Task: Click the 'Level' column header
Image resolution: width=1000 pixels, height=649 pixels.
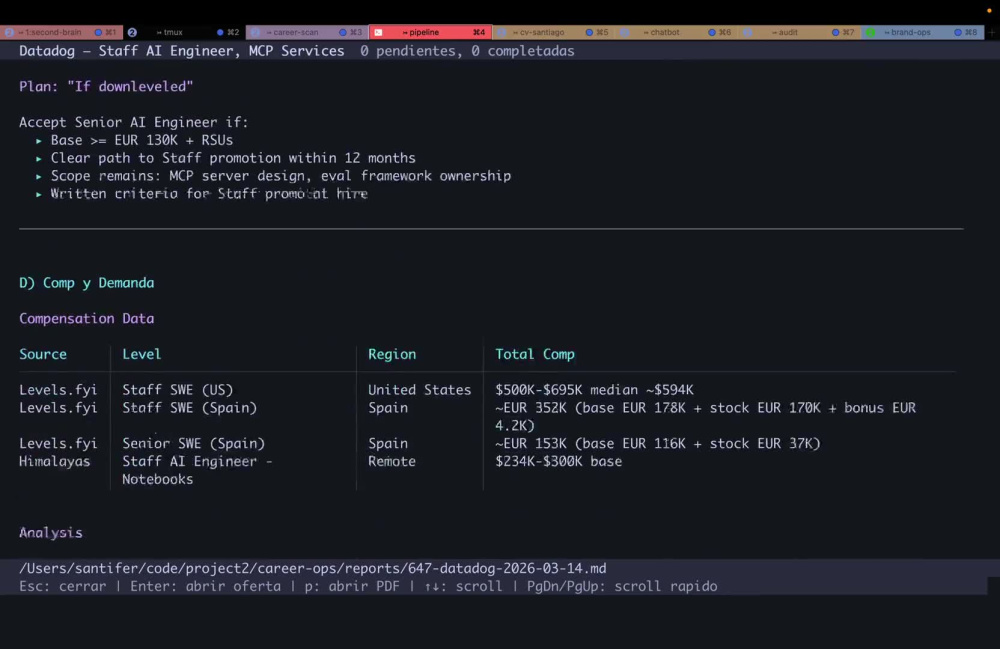Action: (x=142, y=354)
